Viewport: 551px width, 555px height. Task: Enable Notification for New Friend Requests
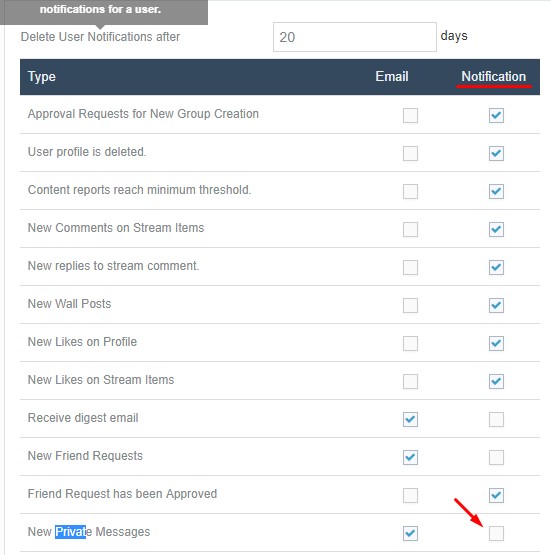point(496,457)
